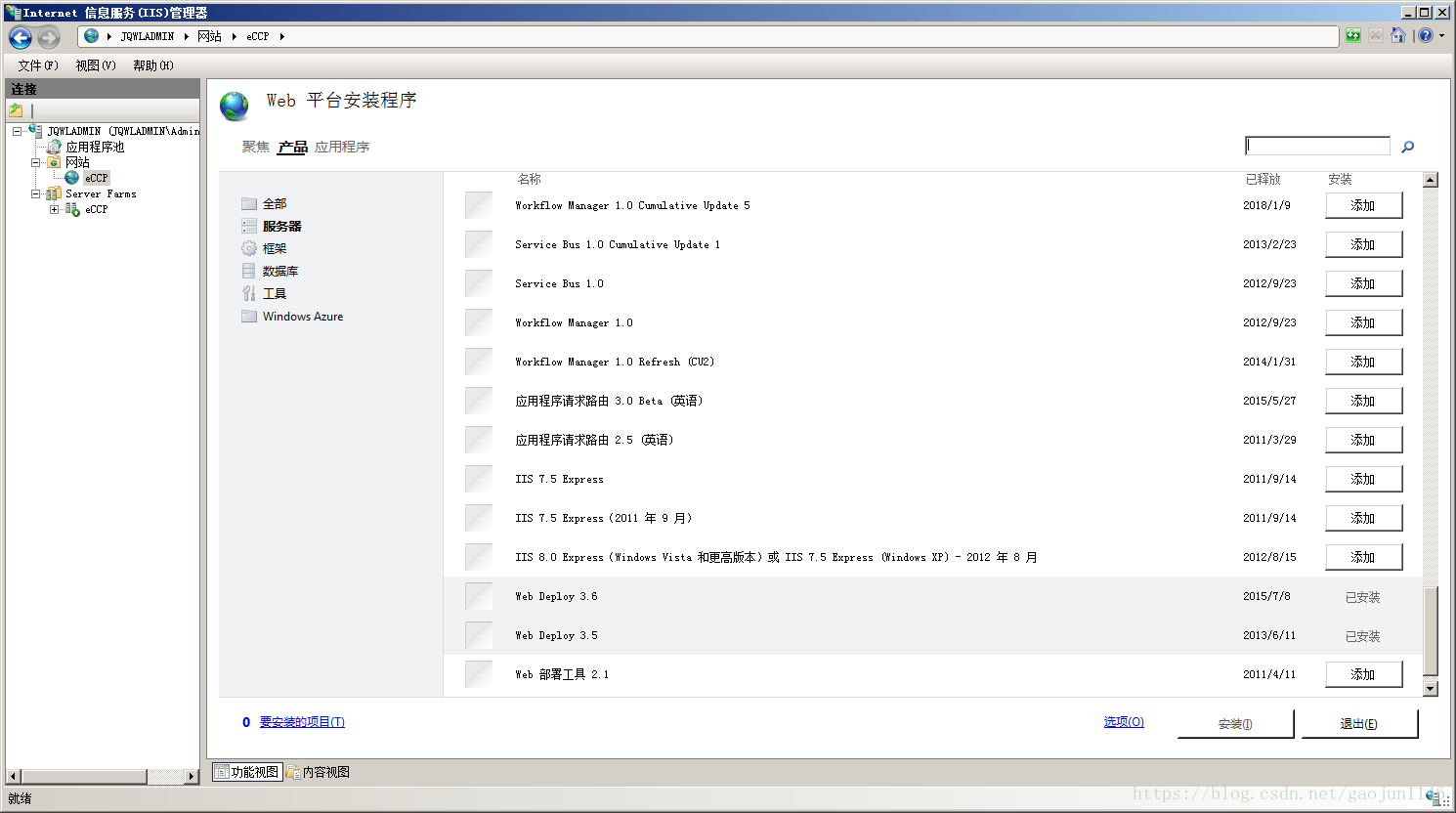Click the Server Farms icon in tree
The width and height of the screenshot is (1456, 813).
[54, 193]
